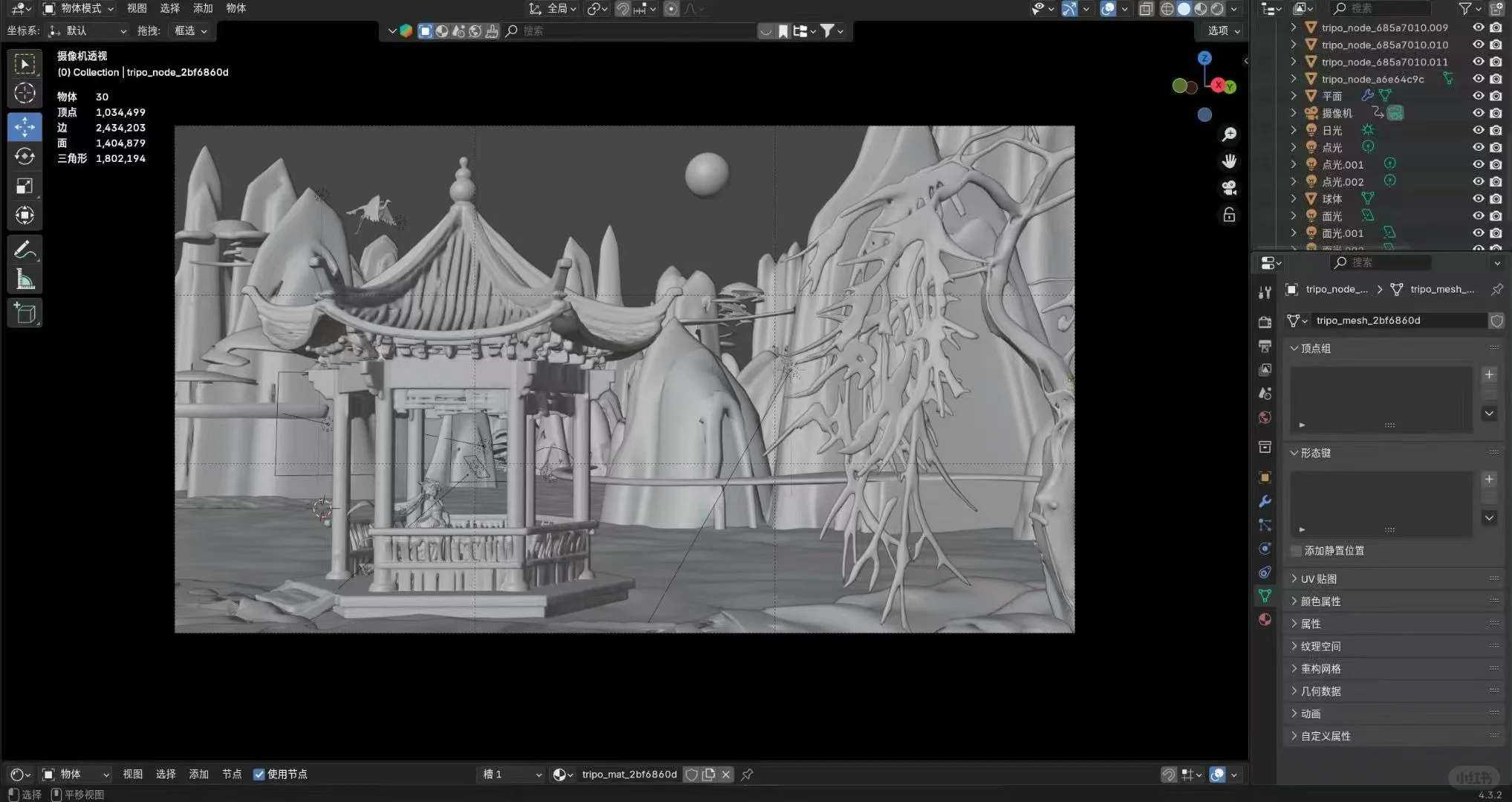Click the Add Cube tool
The image size is (1512, 802).
pyautogui.click(x=25, y=313)
